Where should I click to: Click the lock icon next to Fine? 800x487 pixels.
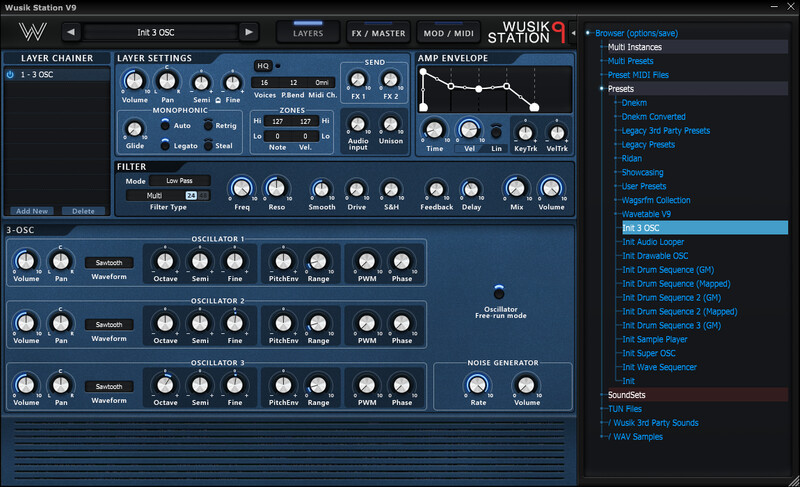click(x=218, y=100)
